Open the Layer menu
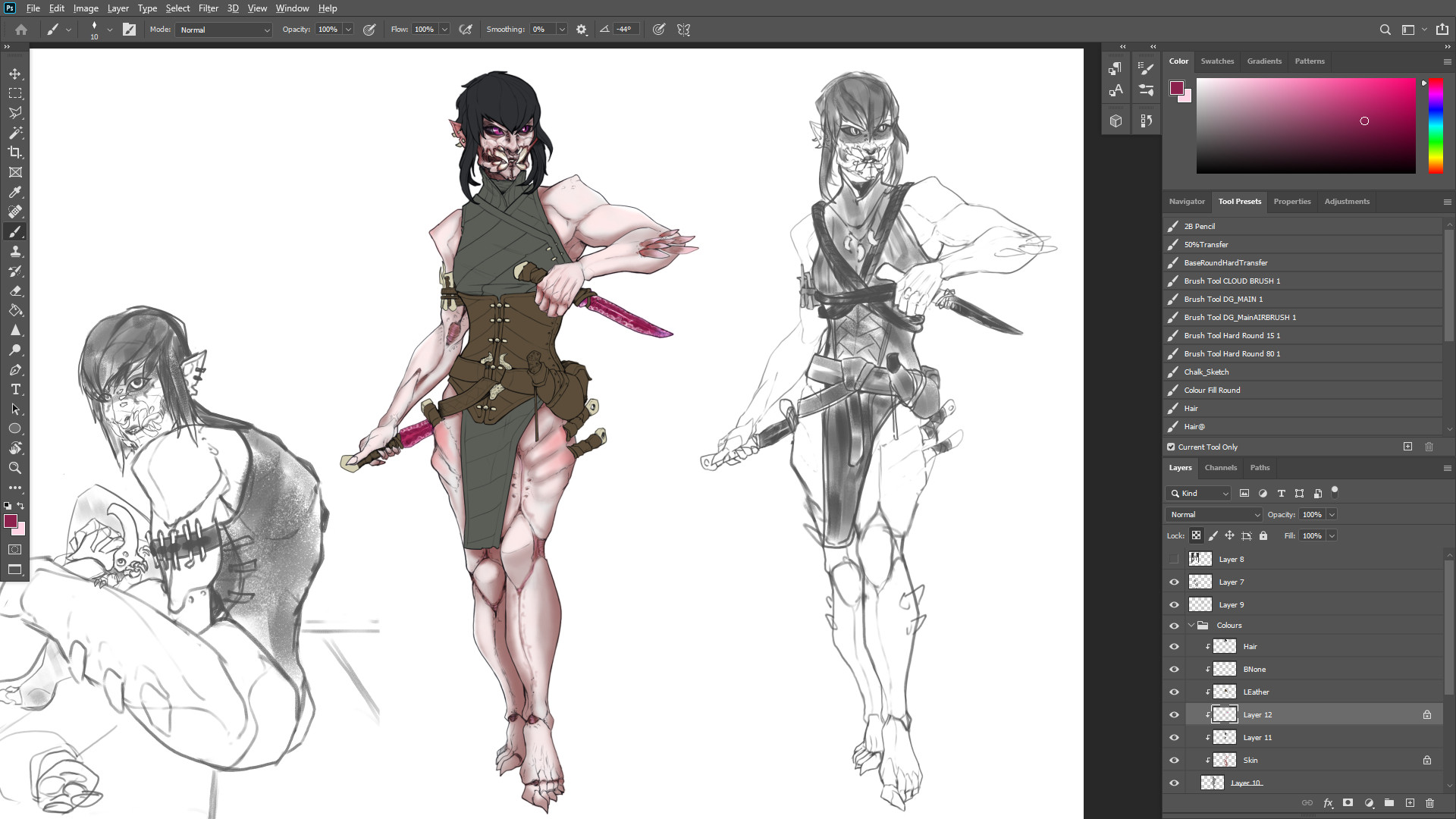Viewport: 1456px width, 819px height. click(x=118, y=8)
